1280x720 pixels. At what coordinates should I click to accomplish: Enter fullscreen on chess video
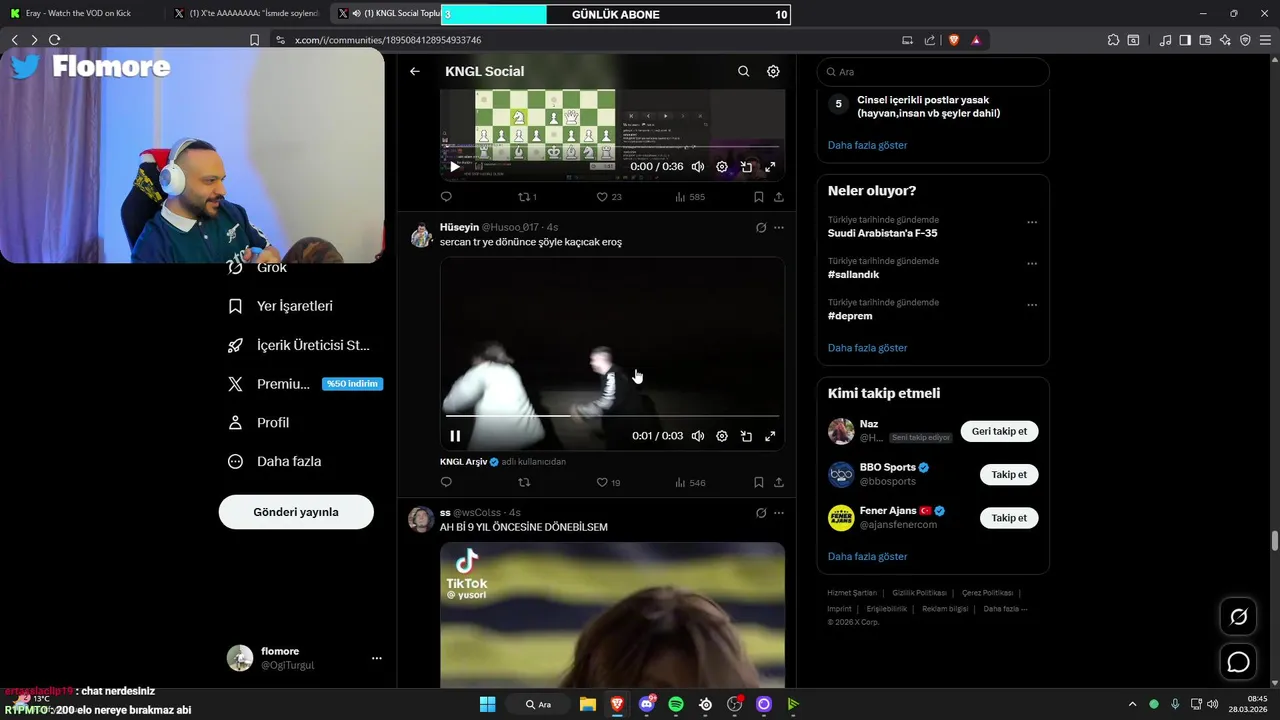point(770,167)
